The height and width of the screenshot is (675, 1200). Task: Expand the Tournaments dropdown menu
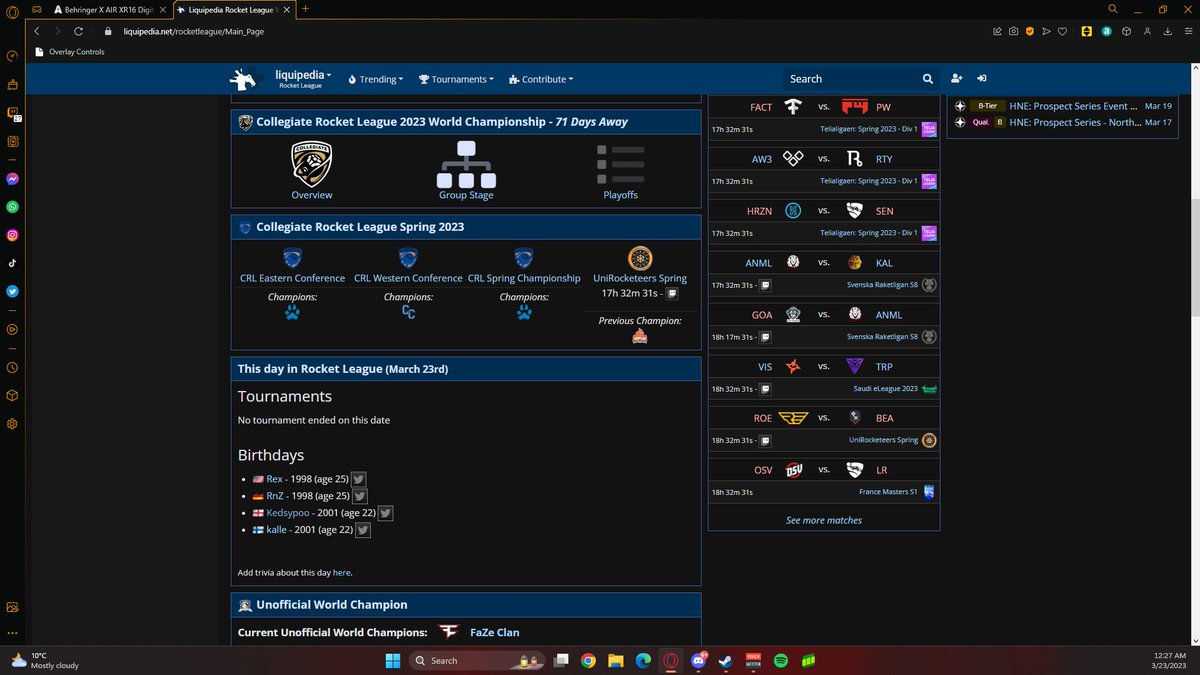456,79
